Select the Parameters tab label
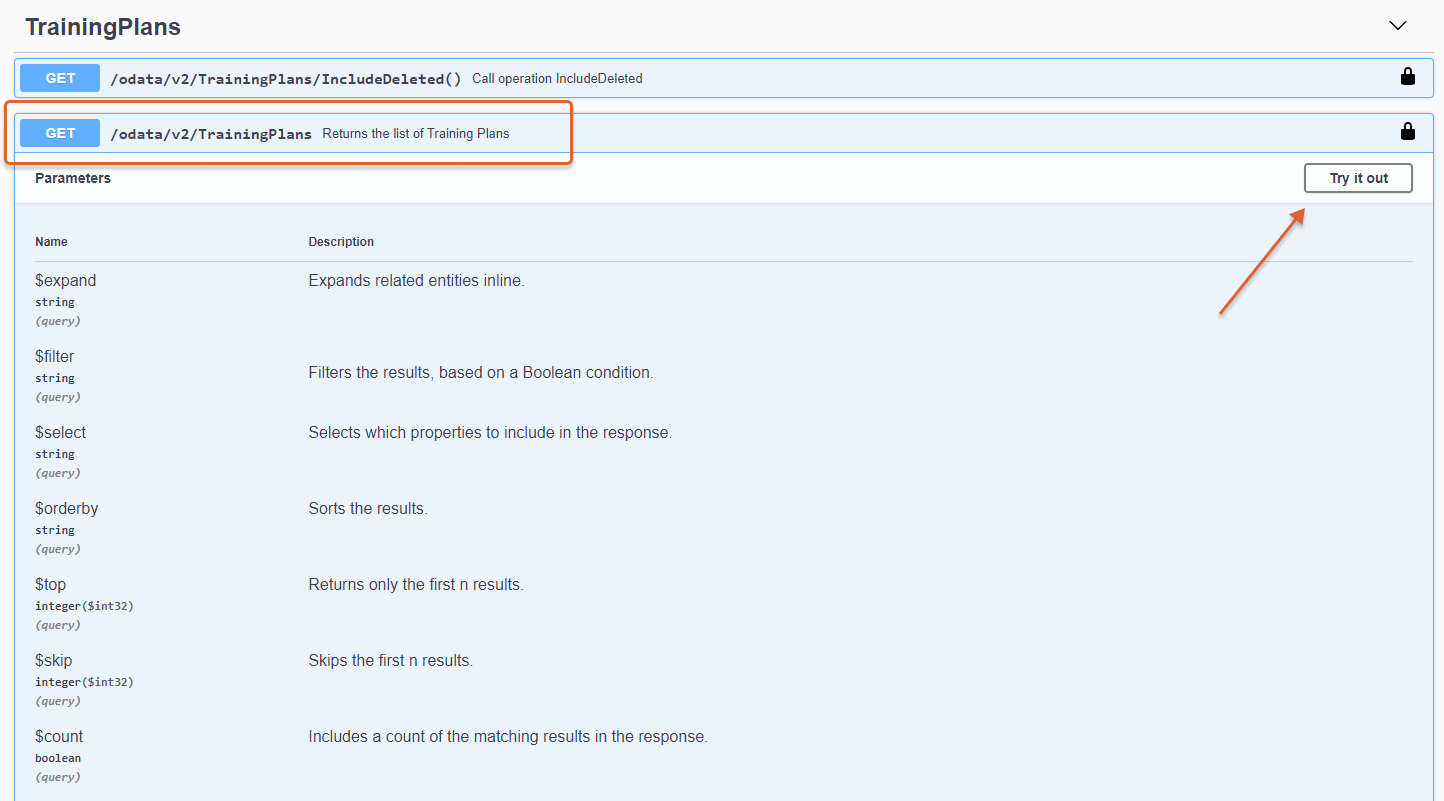The width and height of the screenshot is (1444, 801). tap(73, 178)
